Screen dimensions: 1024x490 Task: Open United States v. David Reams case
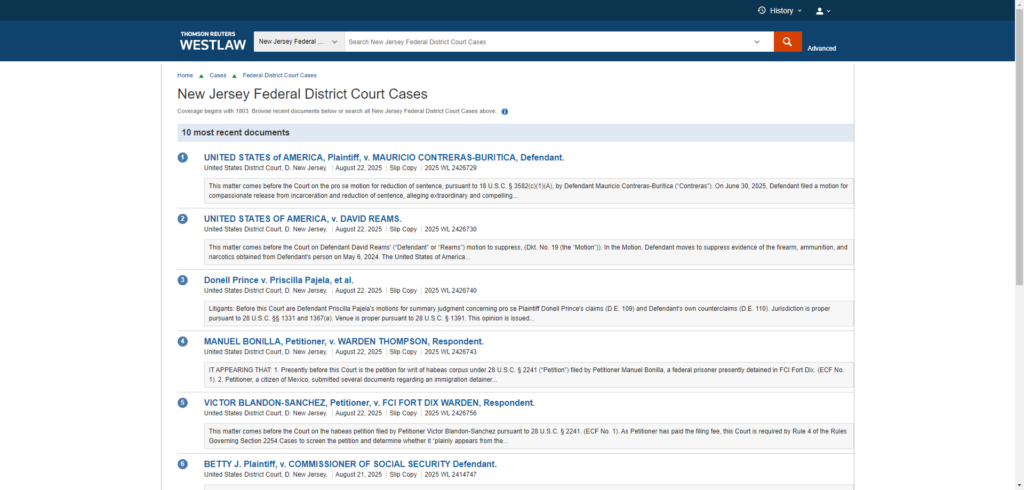[x=302, y=218]
